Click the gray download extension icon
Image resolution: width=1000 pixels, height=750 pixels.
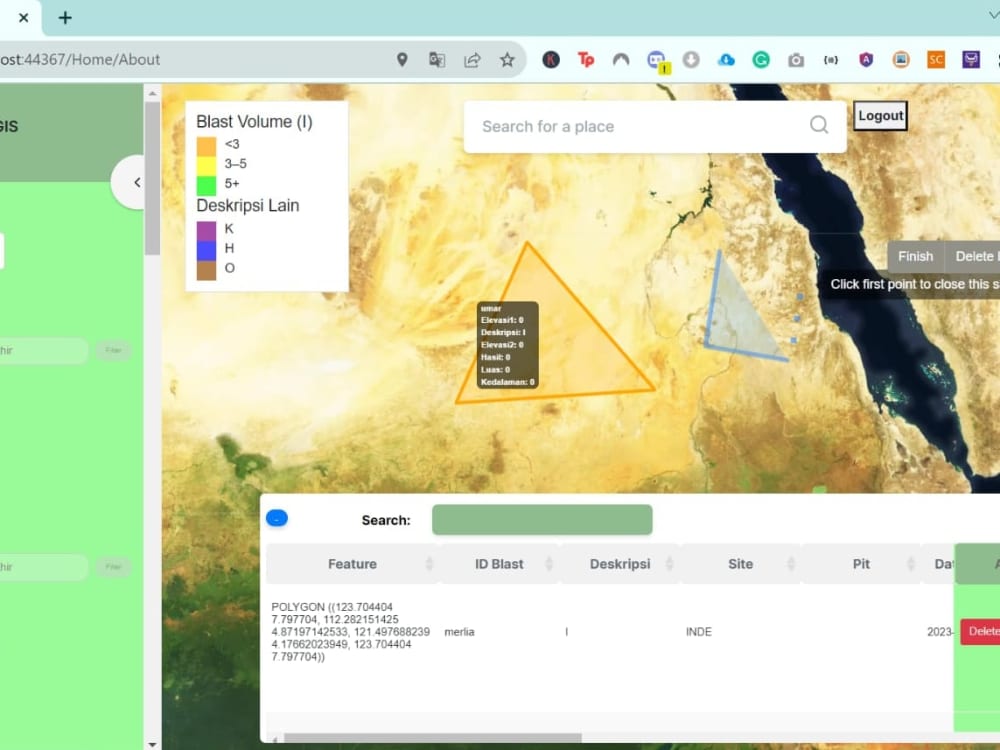(x=691, y=60)
